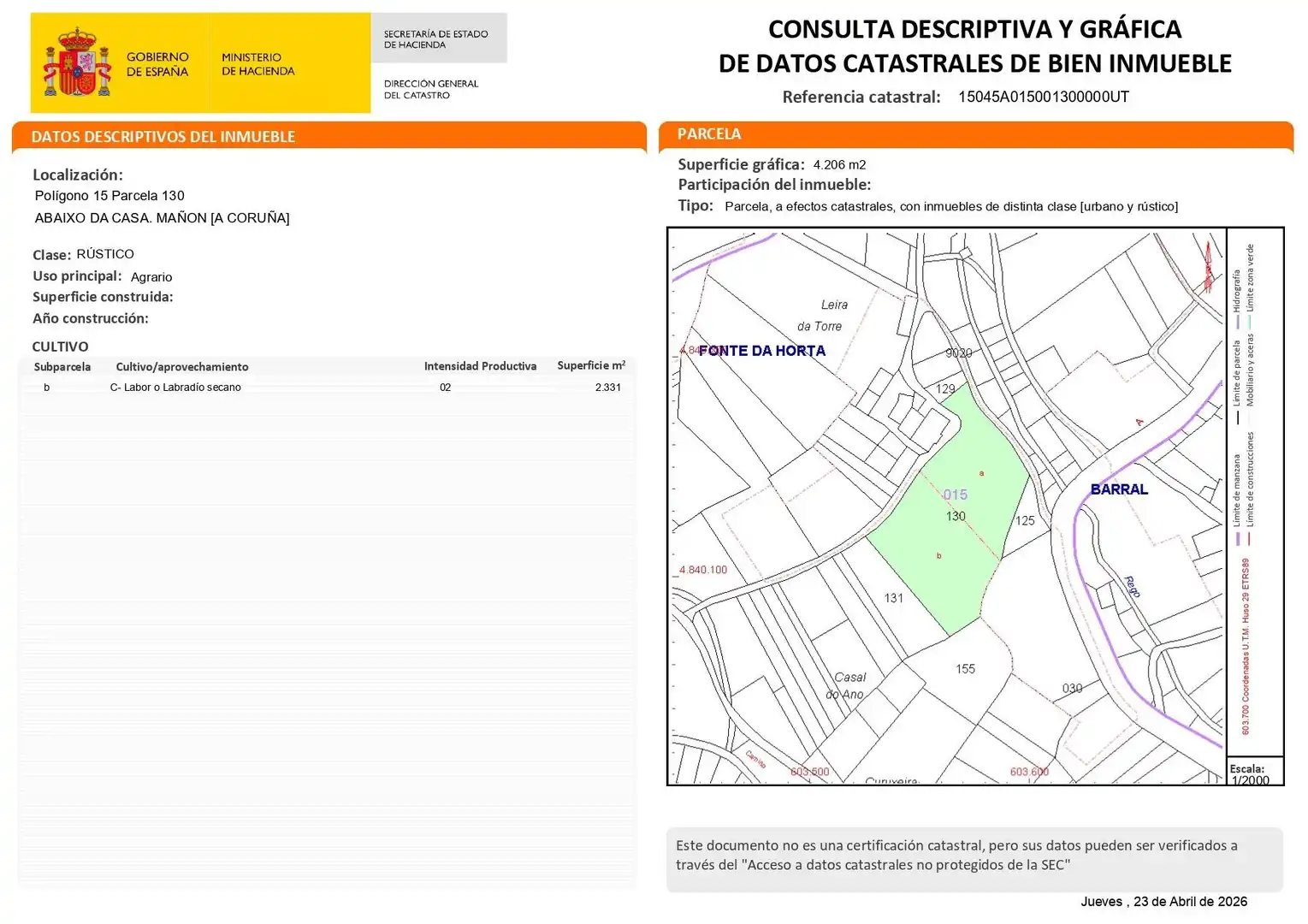This screenshot has width=1308, height=924.
Task: Select the cadastral reference 15045A015001300000UT
Action: pyautogui.click(x=1043, y=97)
